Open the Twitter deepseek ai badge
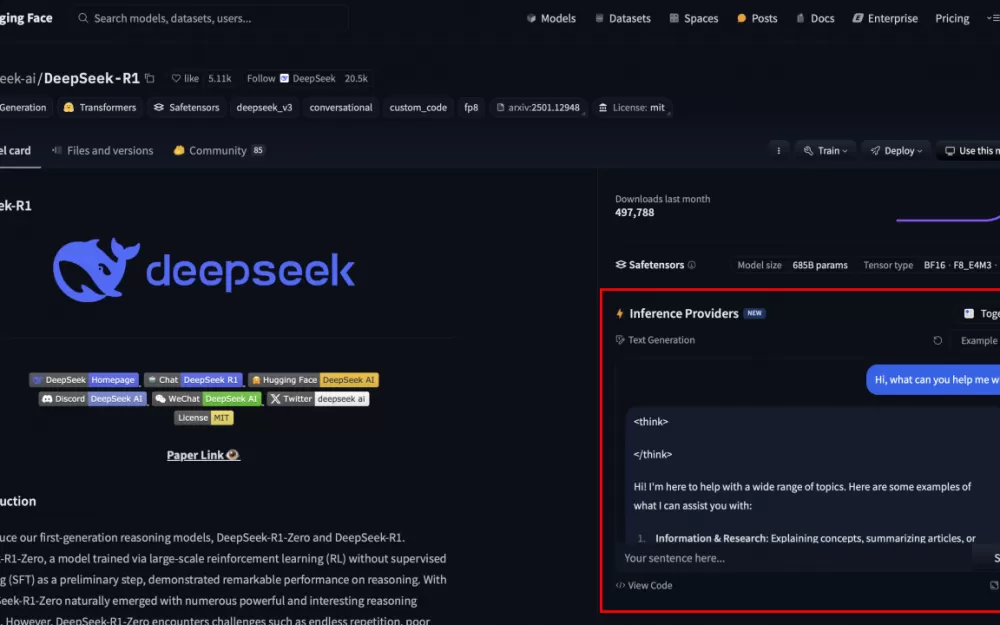The height and width of the screenshot is (625, 1000). click(x=318, y=399)
